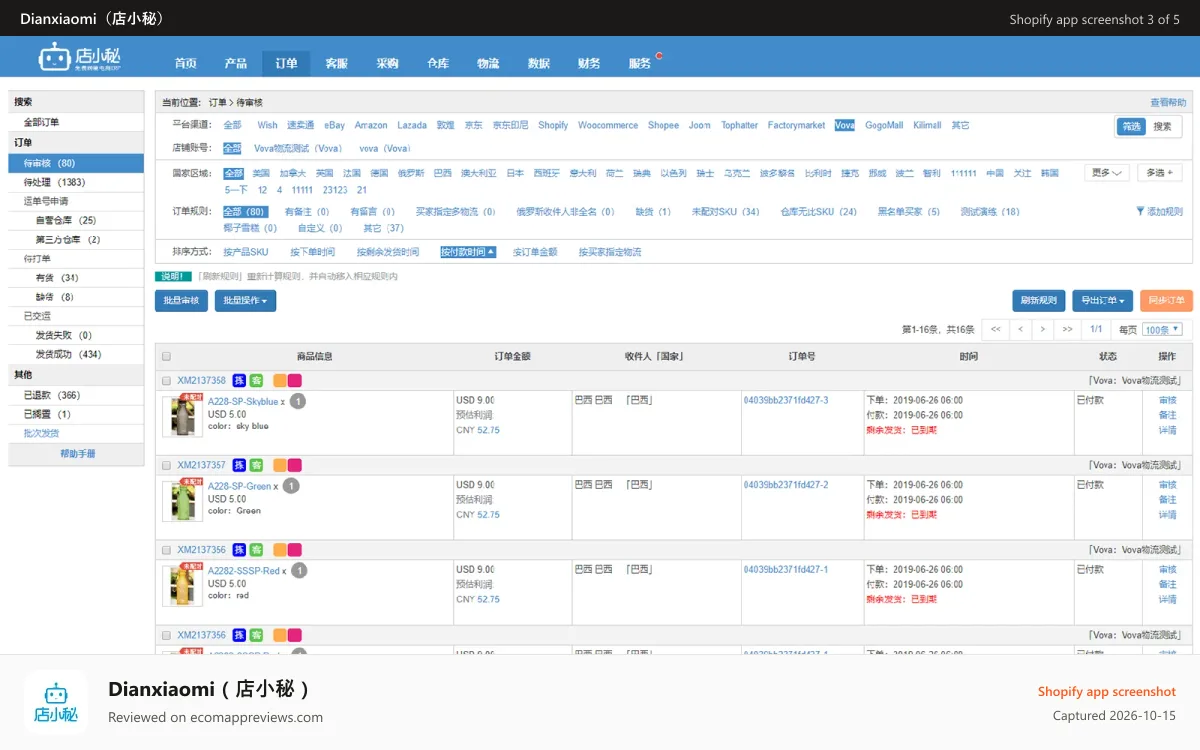Click the 批量审核 batch review button
This screenshot has height=750, width=1200.
(181, 301)
